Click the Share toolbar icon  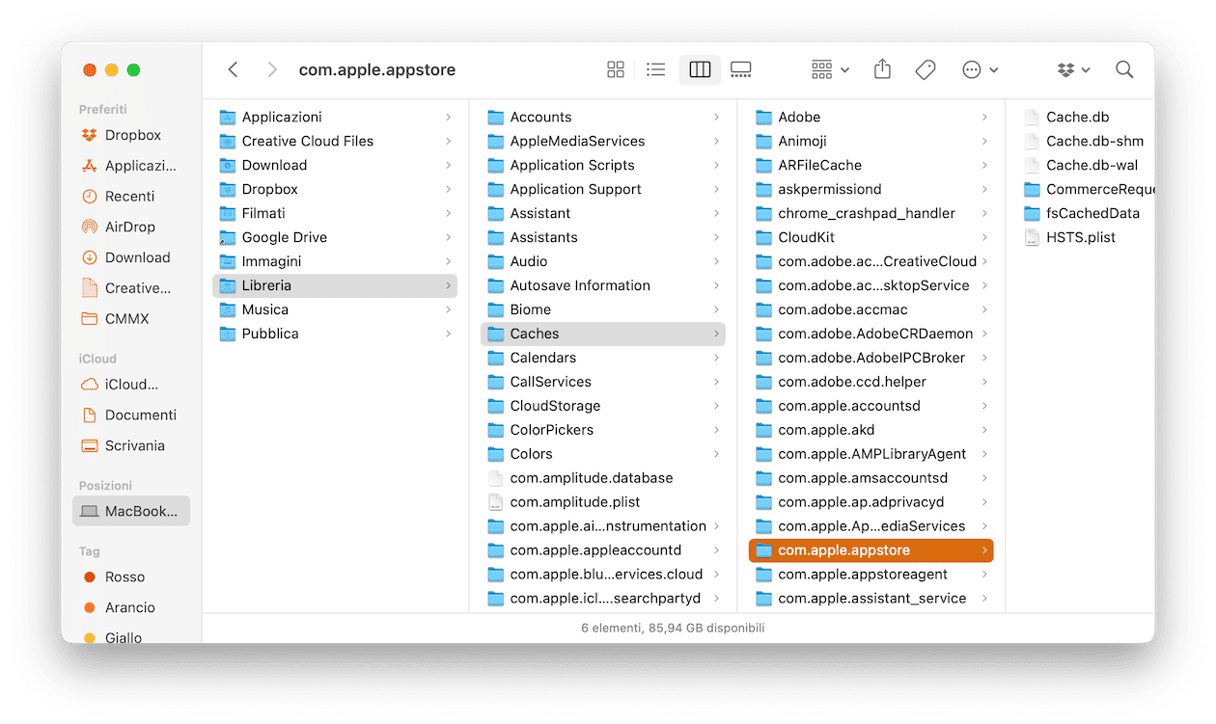(882, 70)
